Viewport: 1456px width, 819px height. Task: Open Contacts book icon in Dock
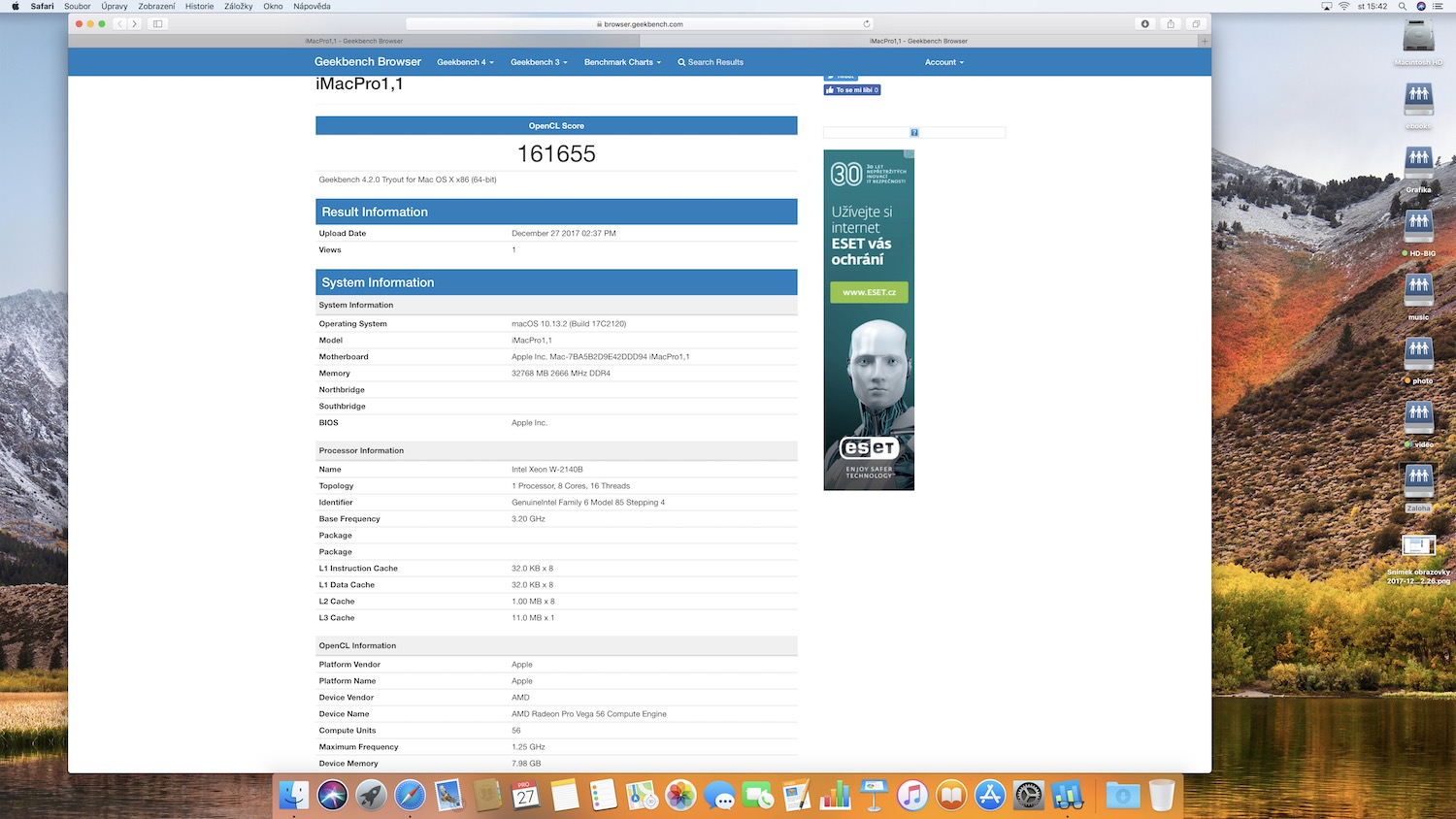487,796
